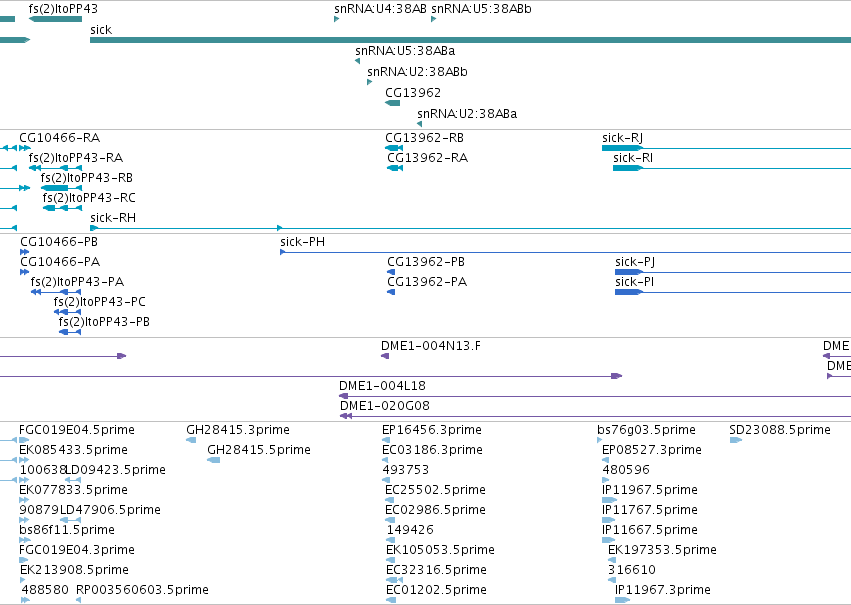Click feature 316610
The width and height of the screenshot is (851, 605).
tap(632, 570)
